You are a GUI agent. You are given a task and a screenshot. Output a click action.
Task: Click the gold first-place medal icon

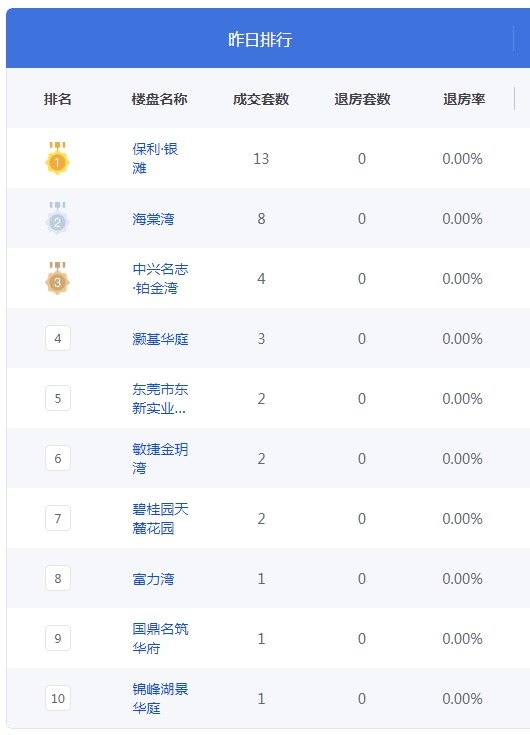click(57, 158)
